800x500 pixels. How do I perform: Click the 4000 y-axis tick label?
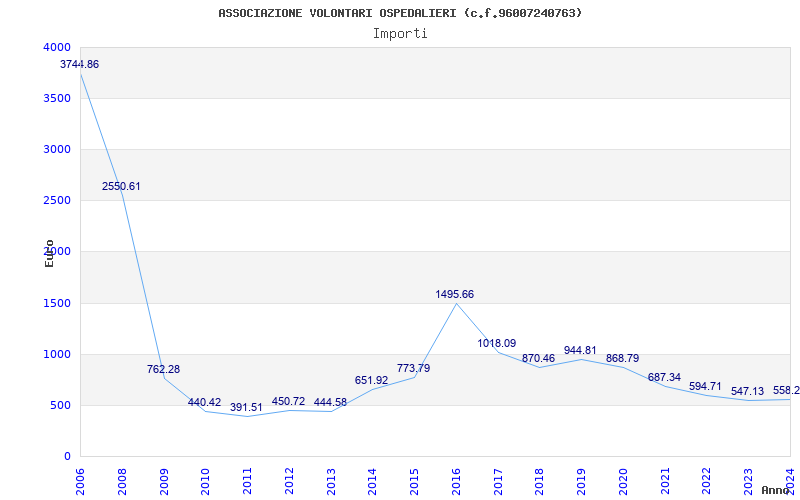tap(57, 47)
